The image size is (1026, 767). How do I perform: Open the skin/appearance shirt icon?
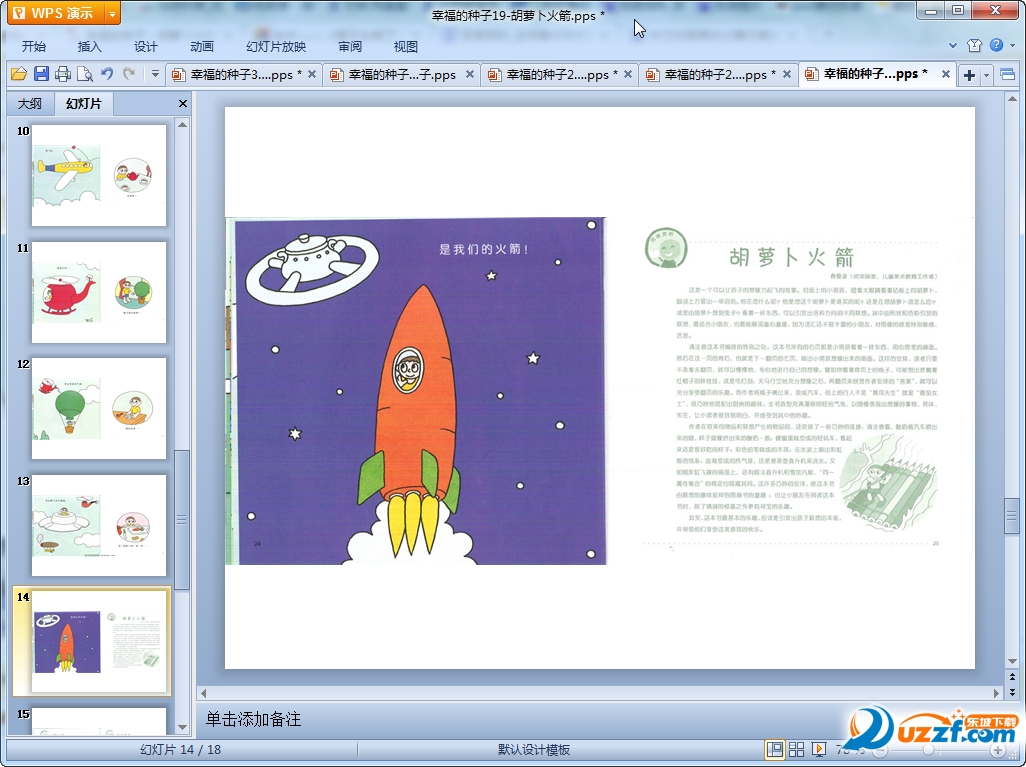[974, 45]
